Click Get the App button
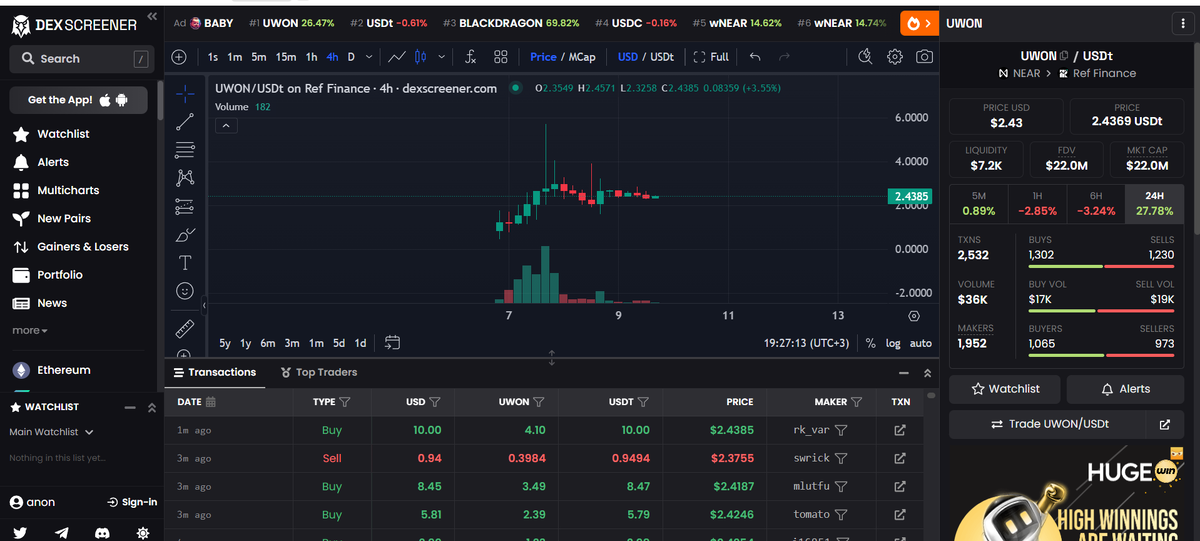The width and height of the screenshot is (1200, 541). pos(78,100)
